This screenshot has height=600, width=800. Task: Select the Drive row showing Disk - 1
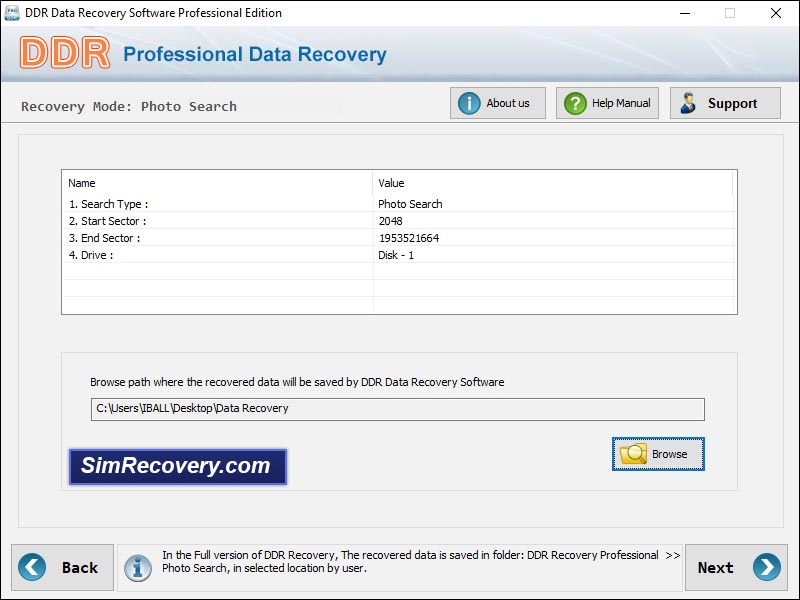[399, 255]
